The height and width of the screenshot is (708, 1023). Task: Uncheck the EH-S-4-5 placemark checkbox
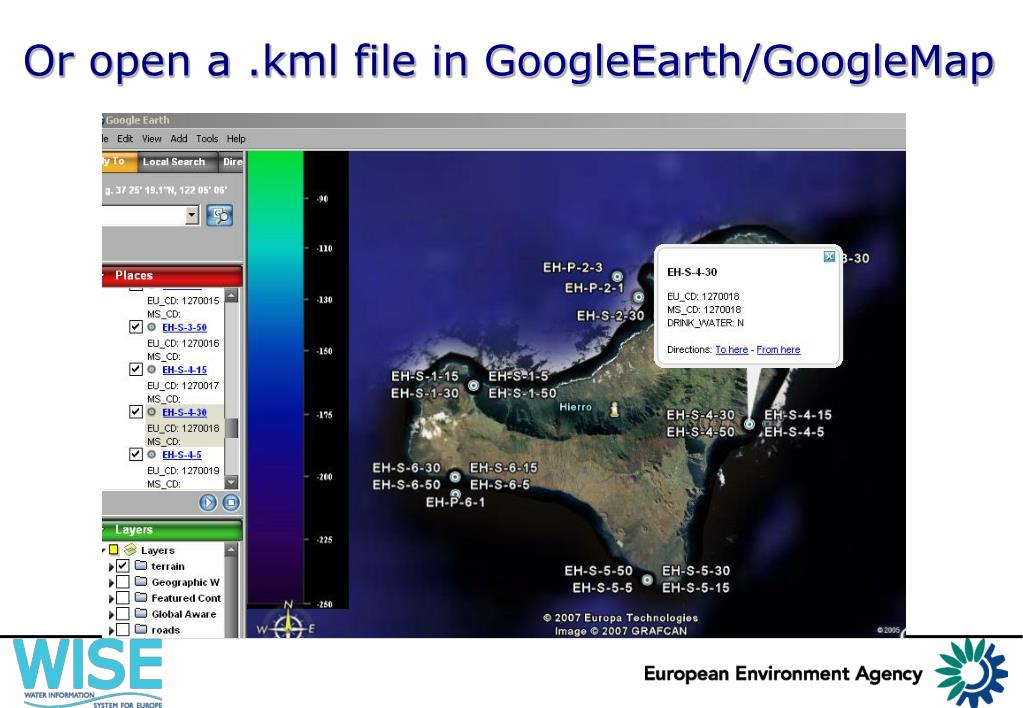coord(135,454)
